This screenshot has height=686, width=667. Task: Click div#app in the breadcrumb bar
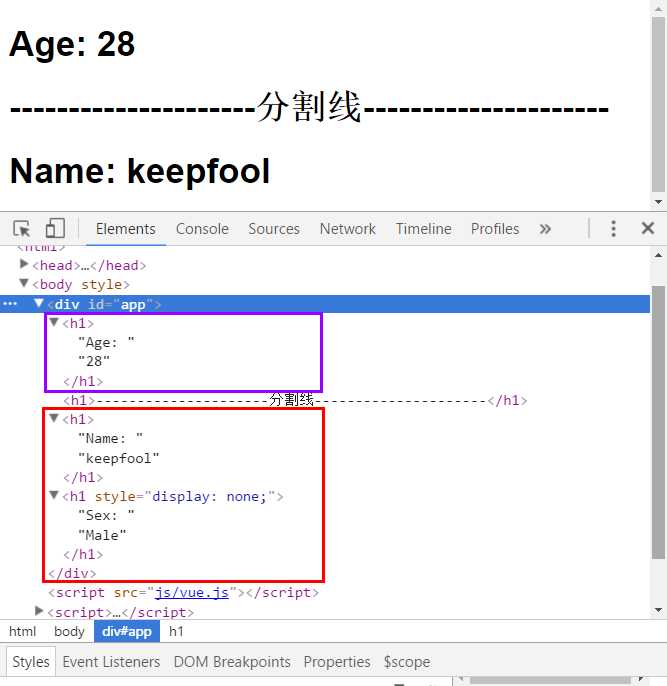(x=127, y=631)
